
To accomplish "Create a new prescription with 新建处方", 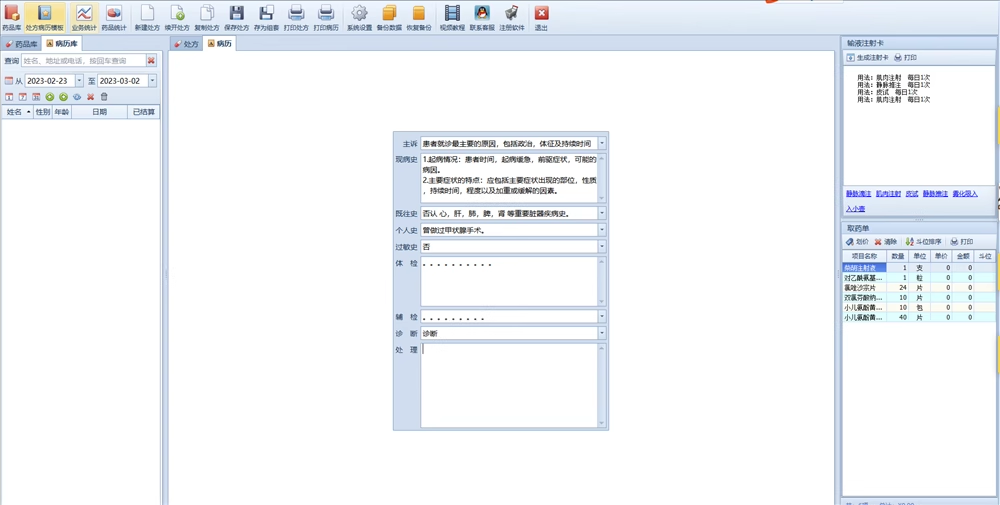I will pos(147,18).
